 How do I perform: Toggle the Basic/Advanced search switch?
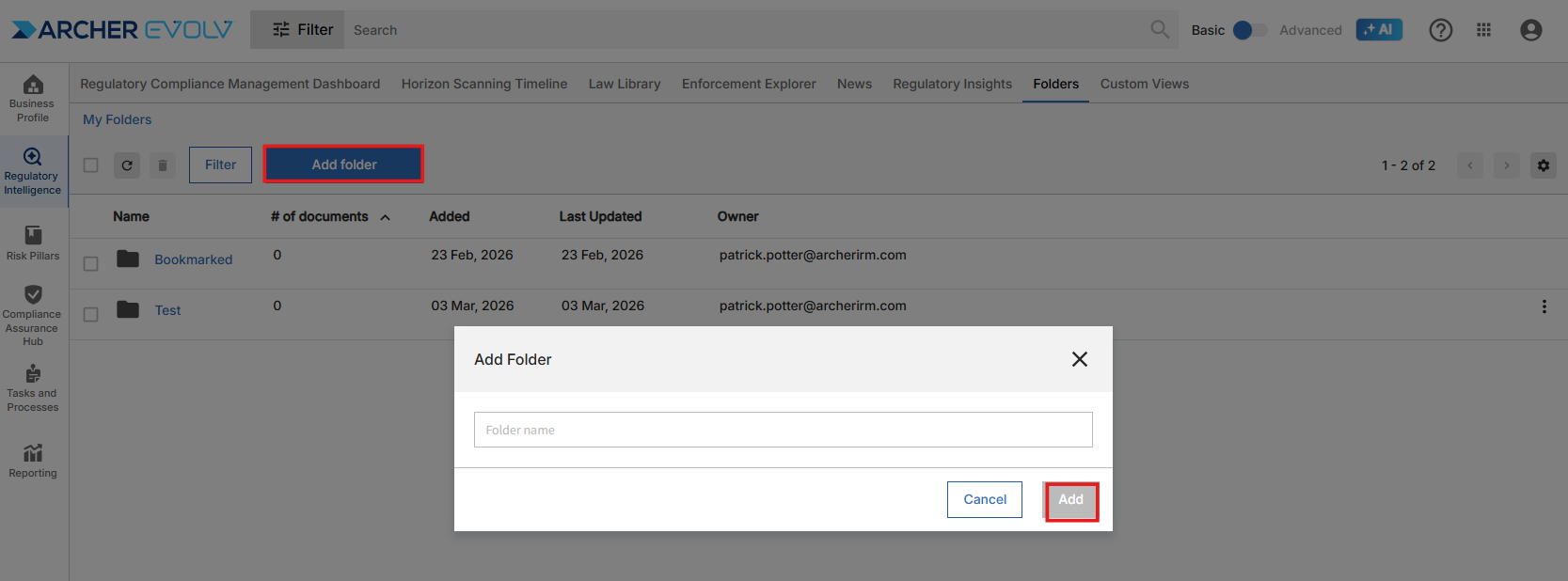(1249, 30)
